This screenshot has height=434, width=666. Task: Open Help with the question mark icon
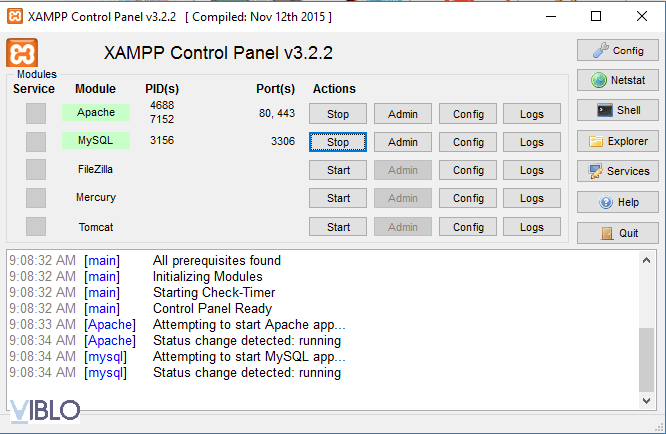(618, 202)
